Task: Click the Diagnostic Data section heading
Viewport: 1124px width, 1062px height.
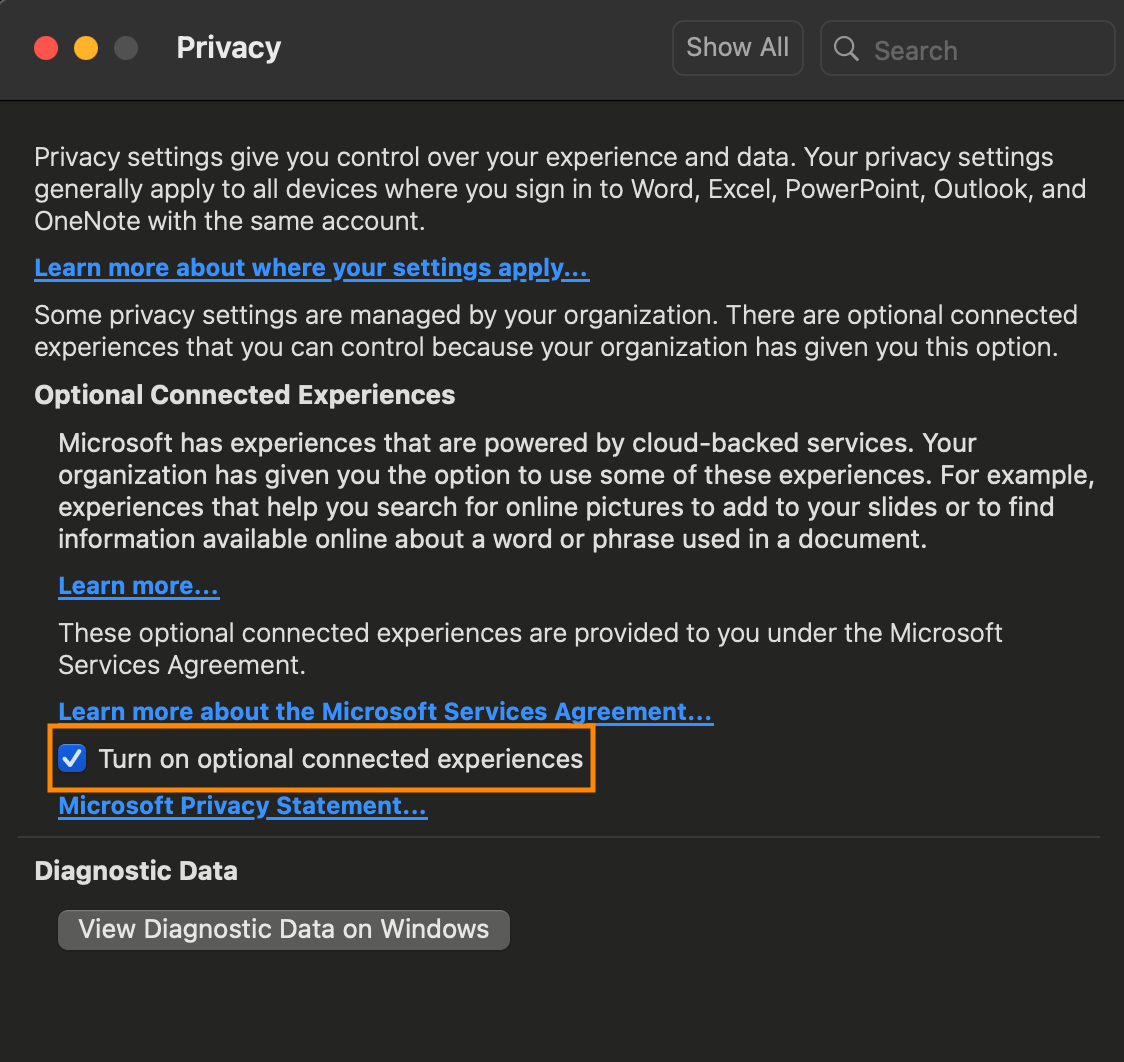Action: [136, 871]
